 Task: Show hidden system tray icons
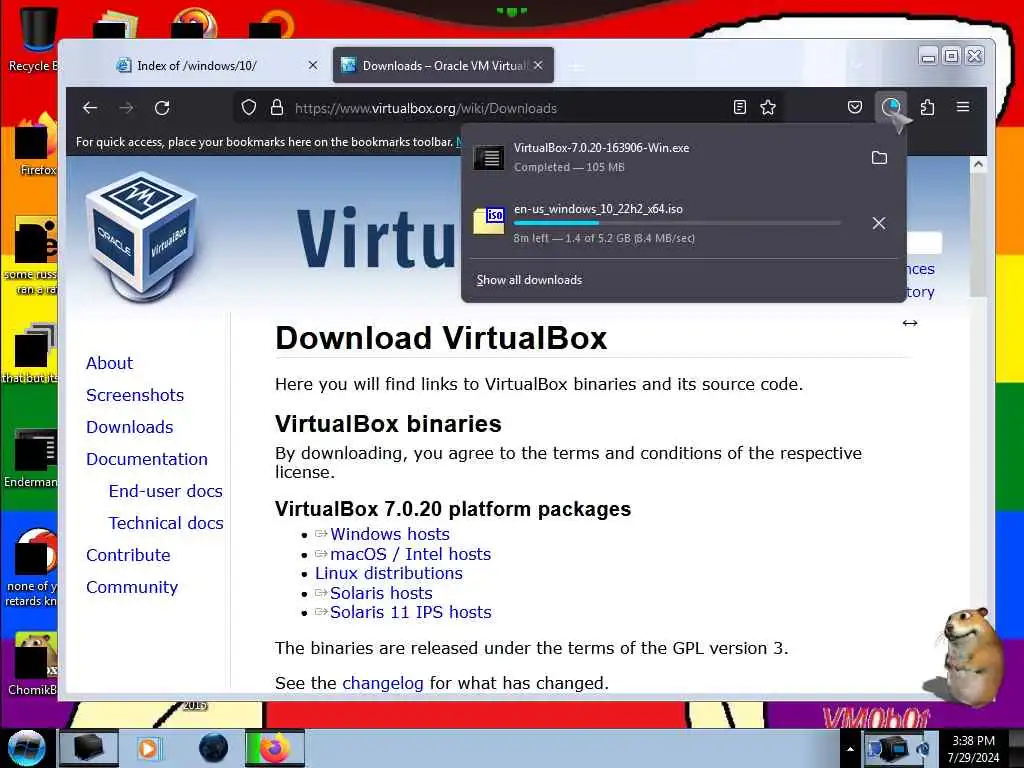(x=850, y=749)
